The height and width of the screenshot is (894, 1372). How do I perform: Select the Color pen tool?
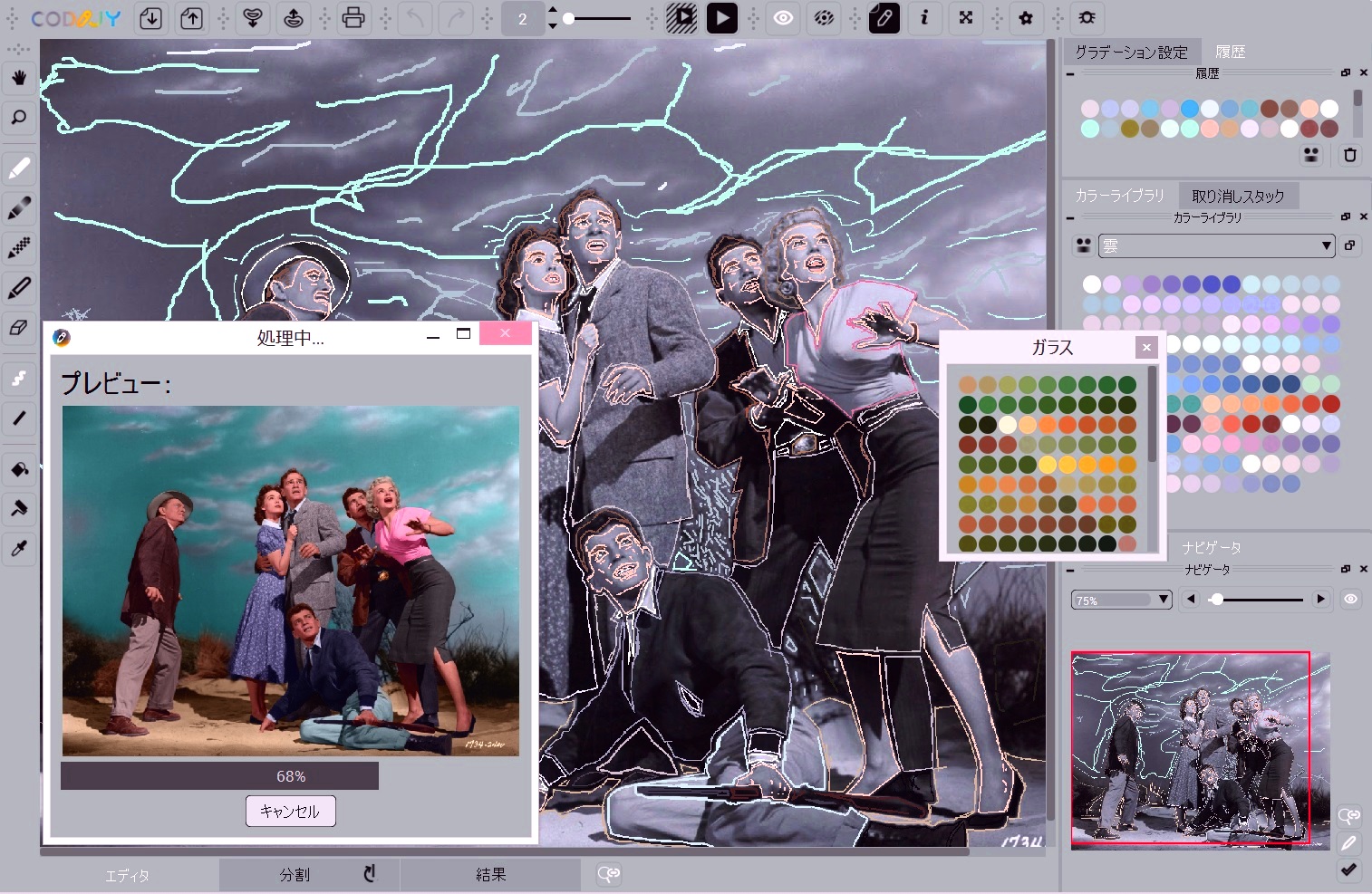pyautogui.click(x=19, y=168)
